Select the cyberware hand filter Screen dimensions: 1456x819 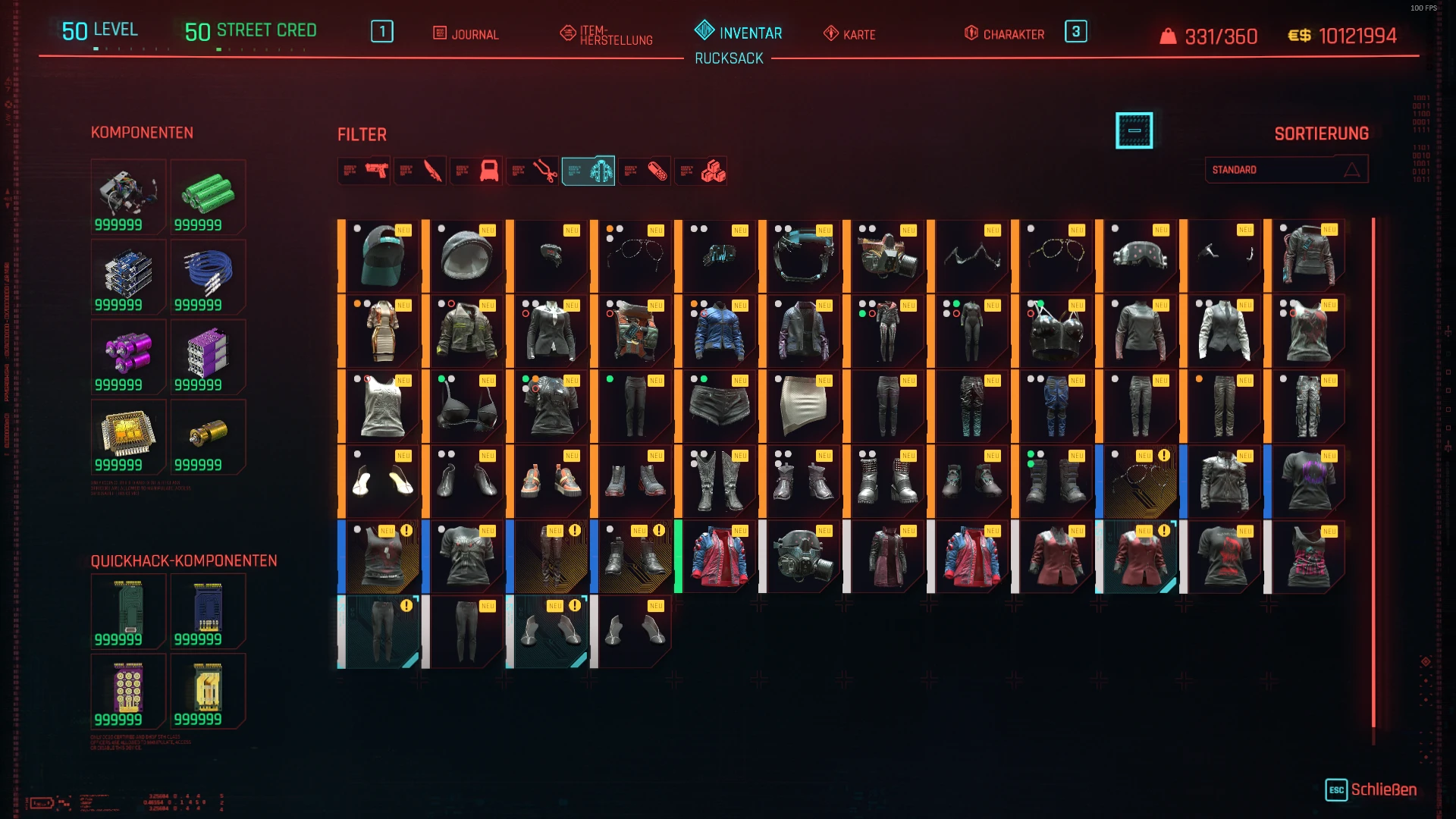(532, 171)
